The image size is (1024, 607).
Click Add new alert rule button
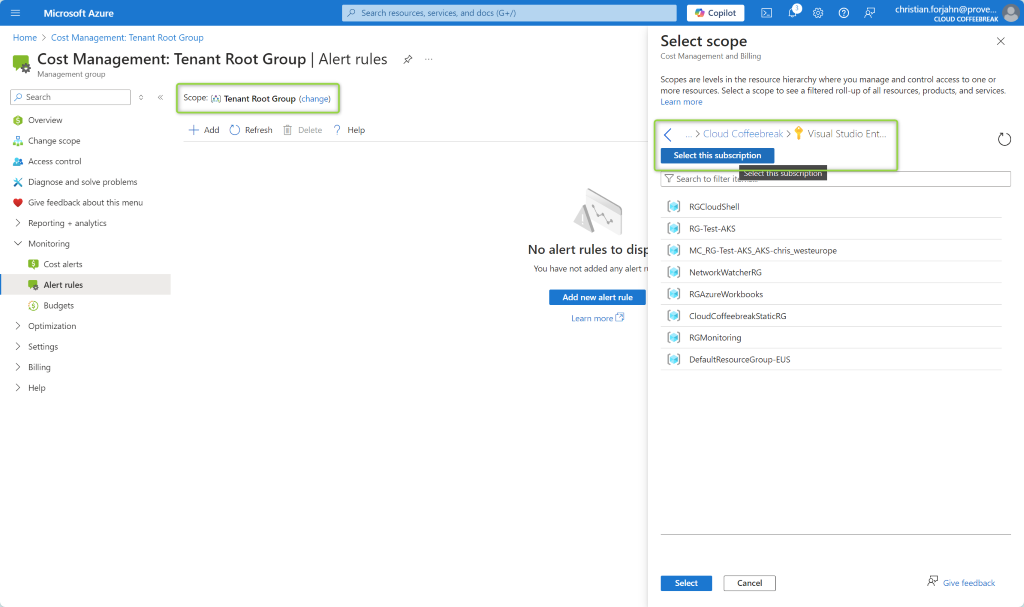point(597,297)
